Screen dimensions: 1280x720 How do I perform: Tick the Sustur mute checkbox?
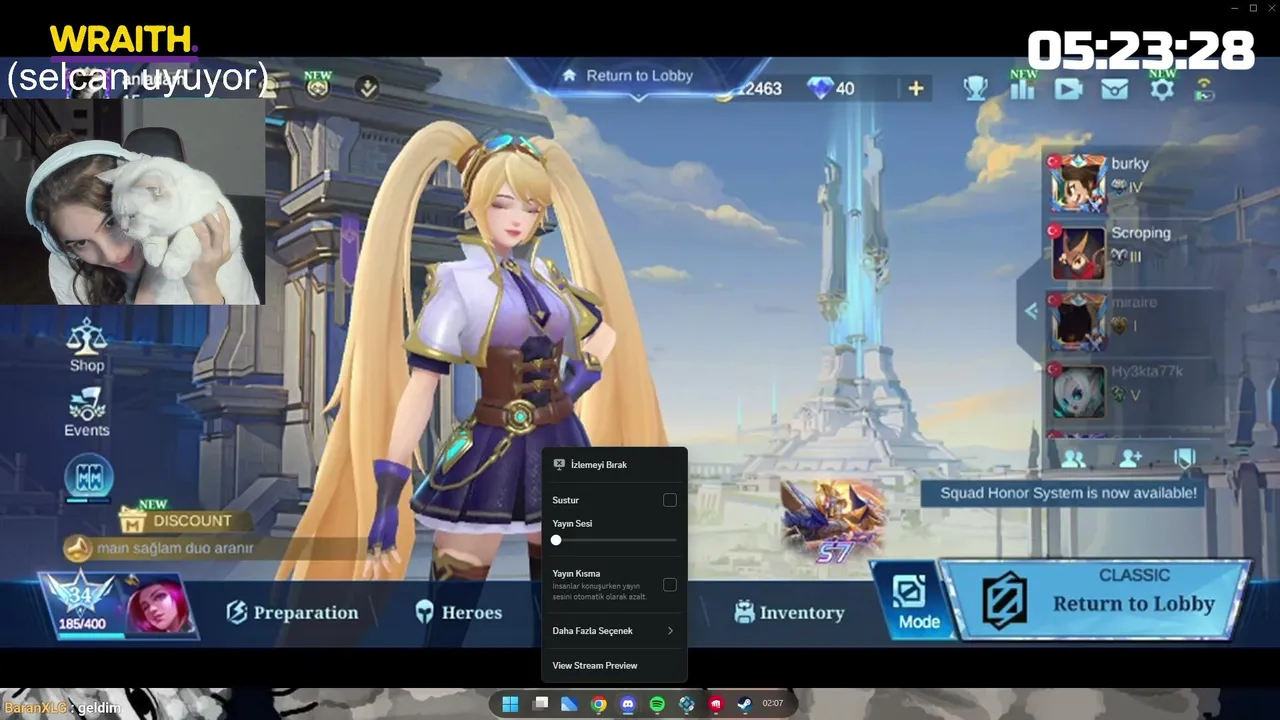click(x=670, y=500)
